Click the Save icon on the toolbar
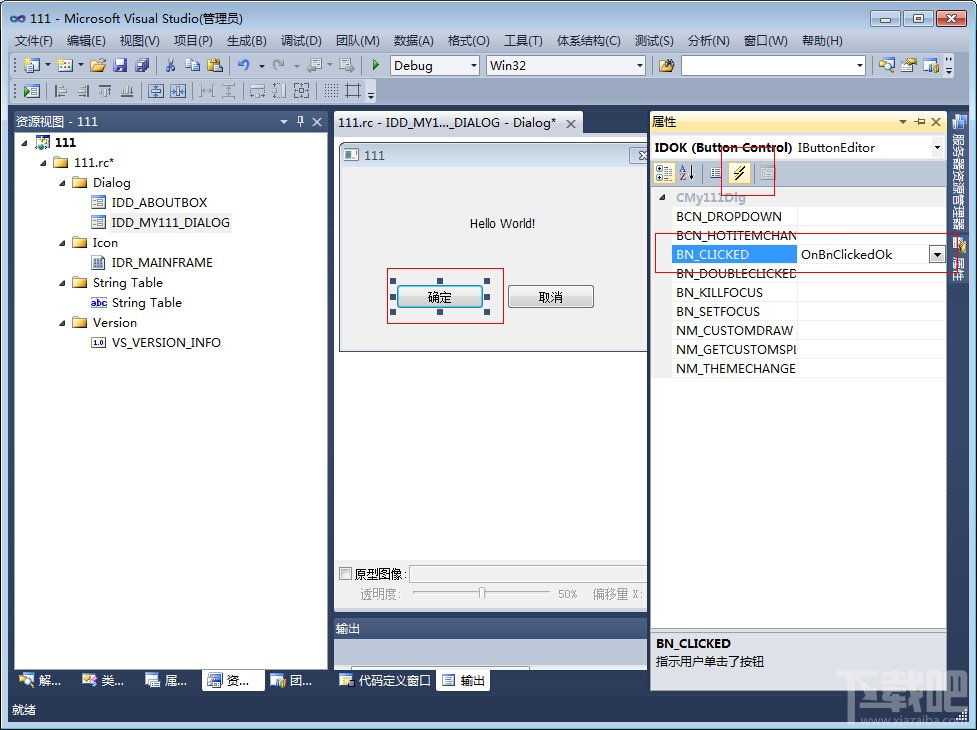Viewport: 977px width, 730px height. (x=119, y=64)
